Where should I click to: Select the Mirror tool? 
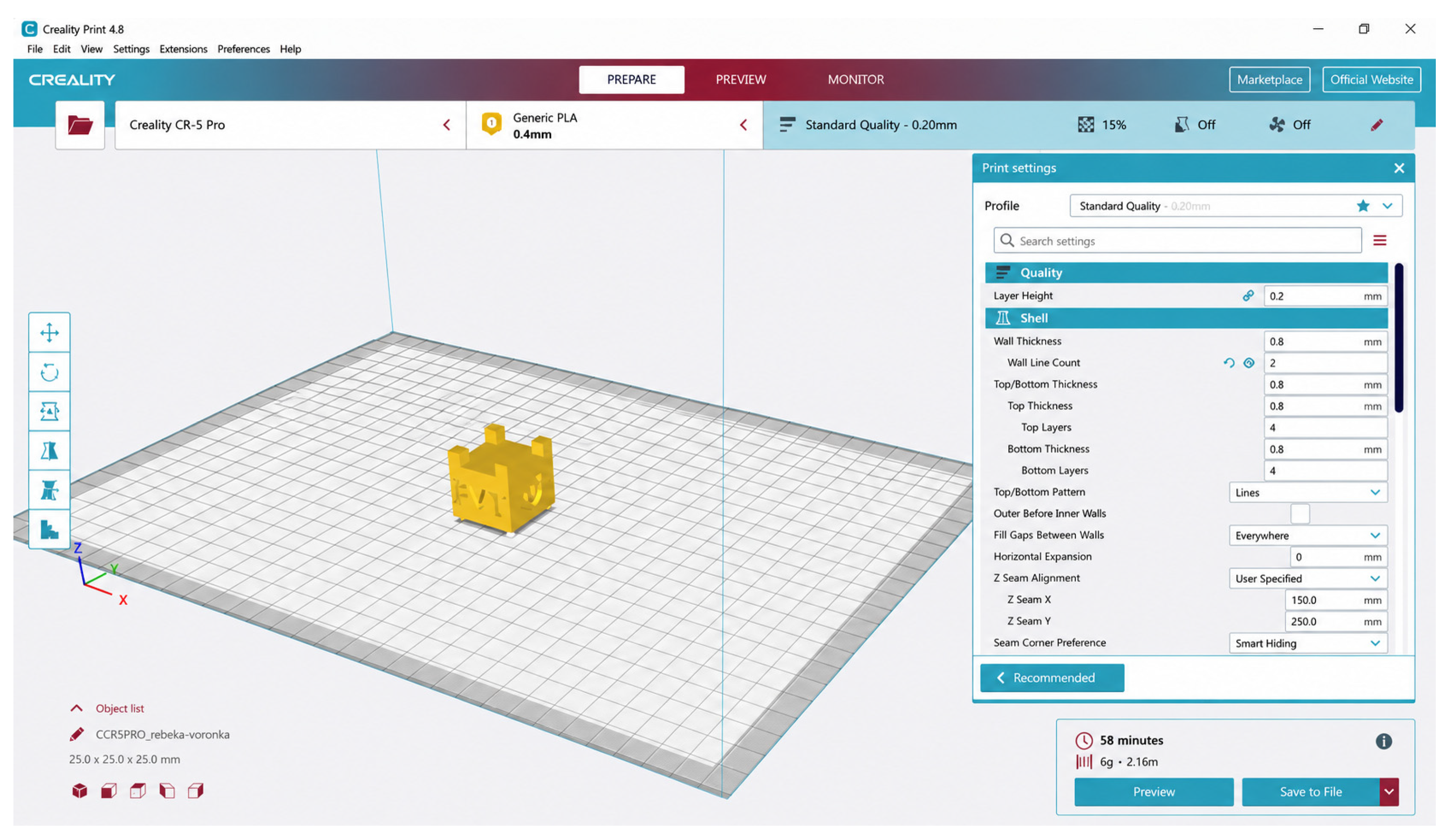coord(50,451)
